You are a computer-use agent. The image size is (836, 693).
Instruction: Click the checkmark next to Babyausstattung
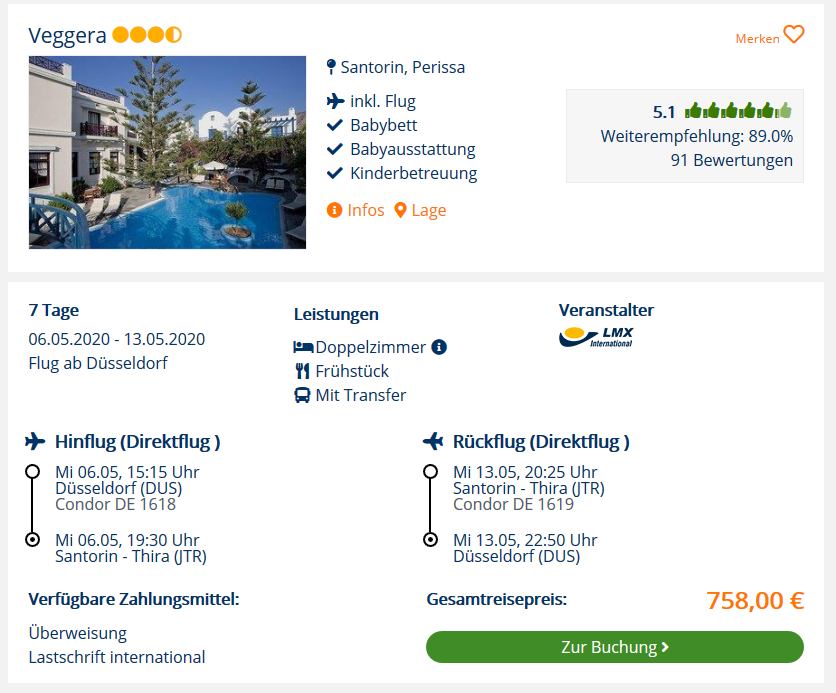tap(336, 149)
